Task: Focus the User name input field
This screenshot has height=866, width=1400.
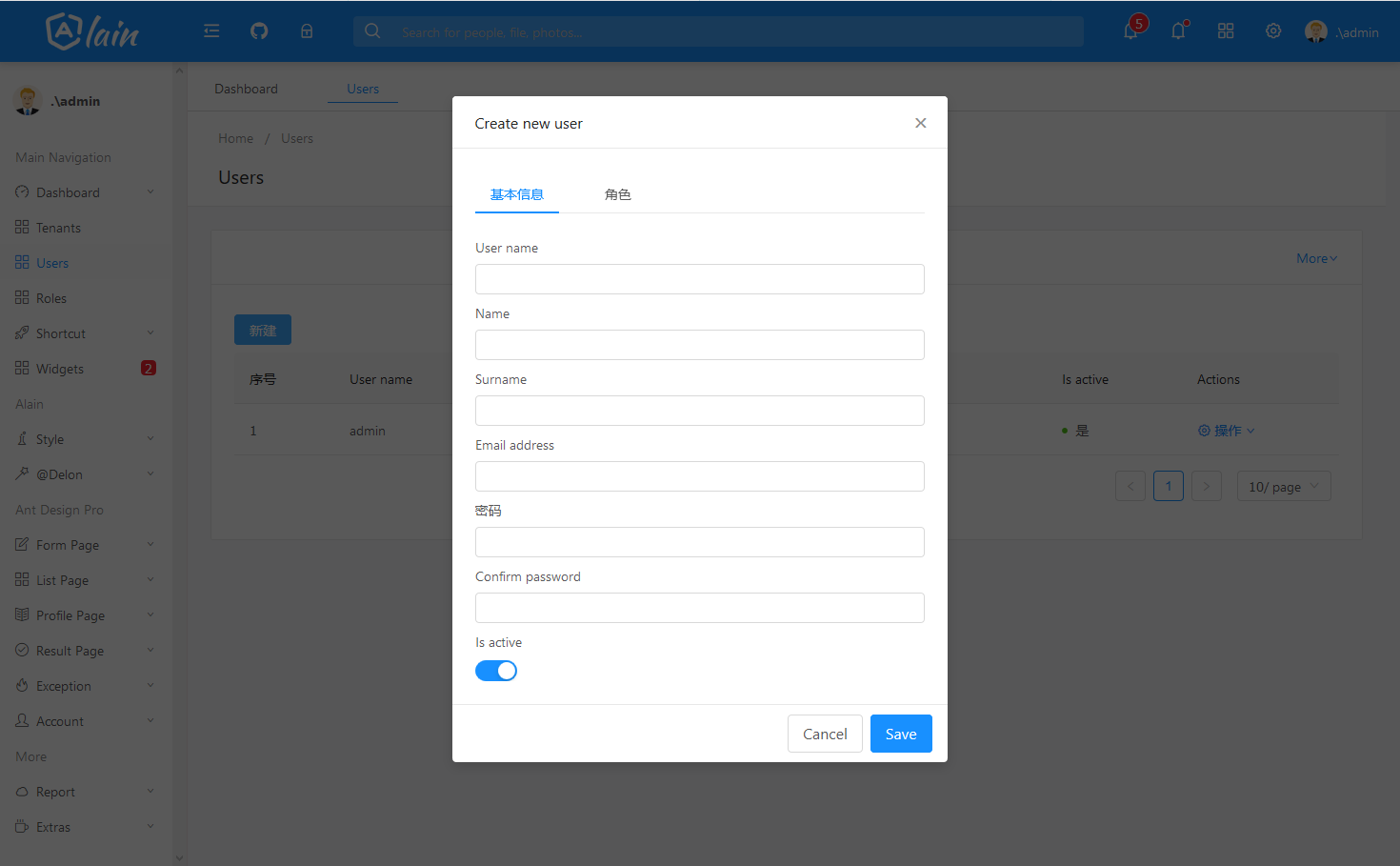Action: [x=700, y=279]
